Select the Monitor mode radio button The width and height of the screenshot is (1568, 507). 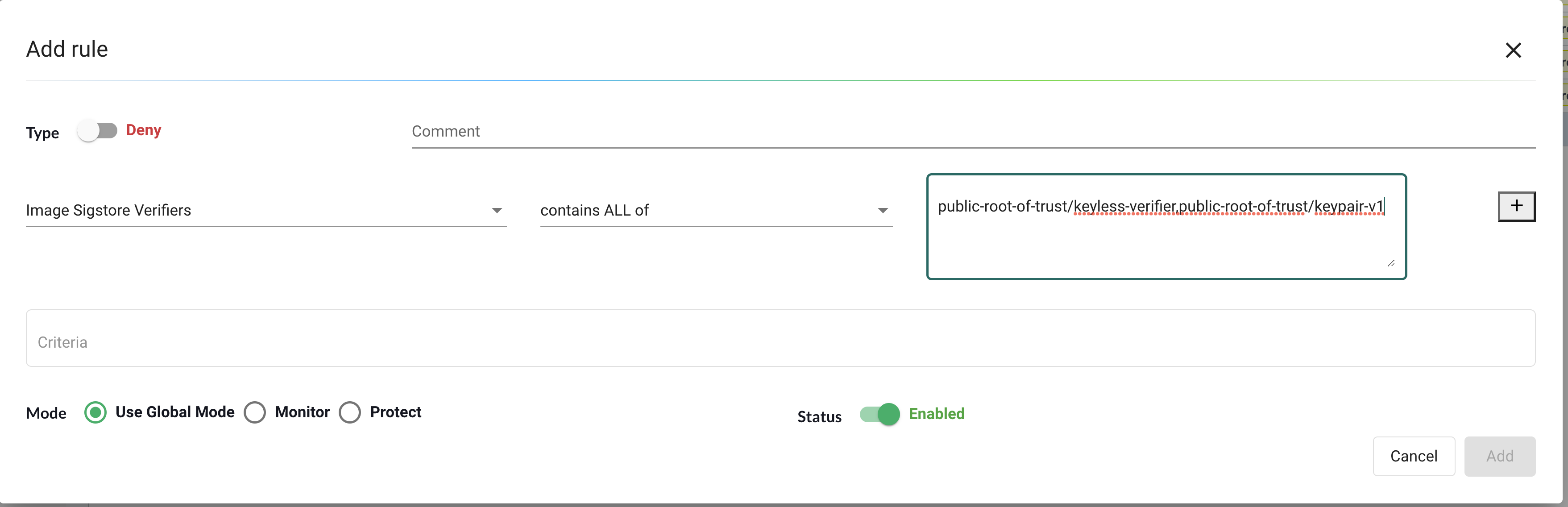coord(255,413)
